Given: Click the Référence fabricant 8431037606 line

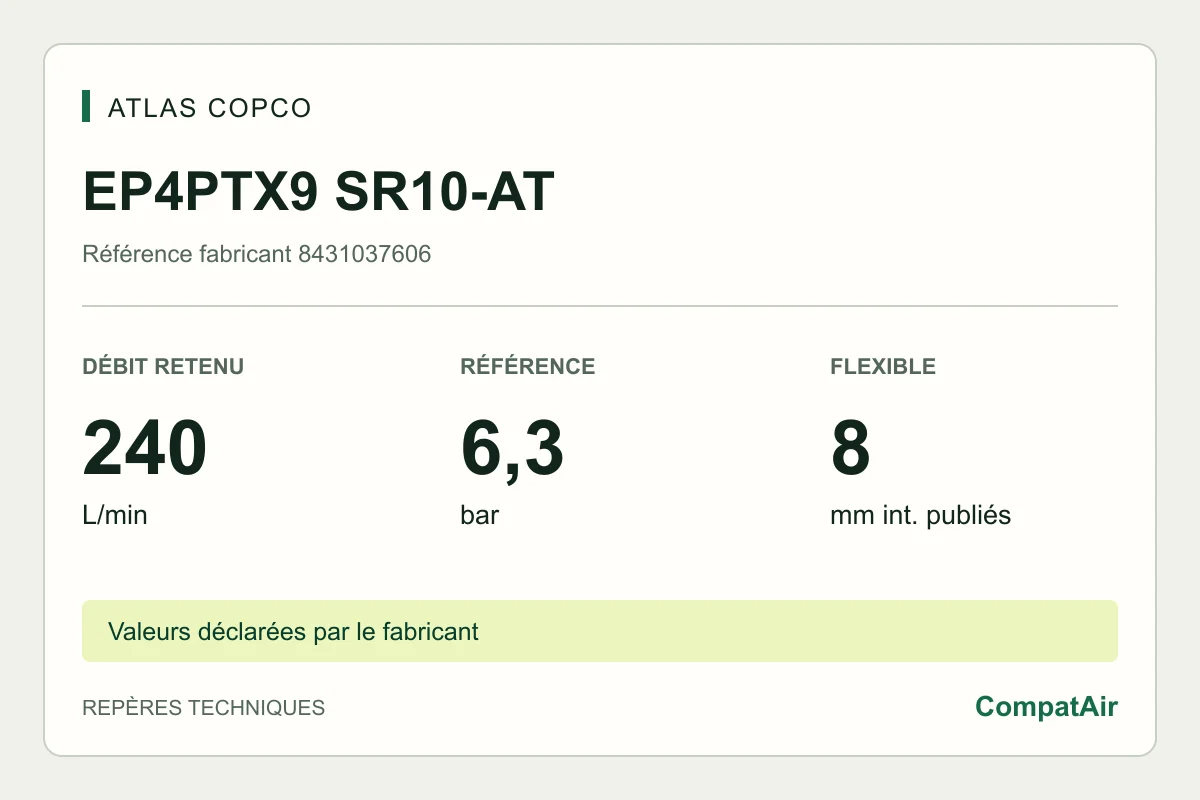Looking at the screenshot, I should point(257,254).
